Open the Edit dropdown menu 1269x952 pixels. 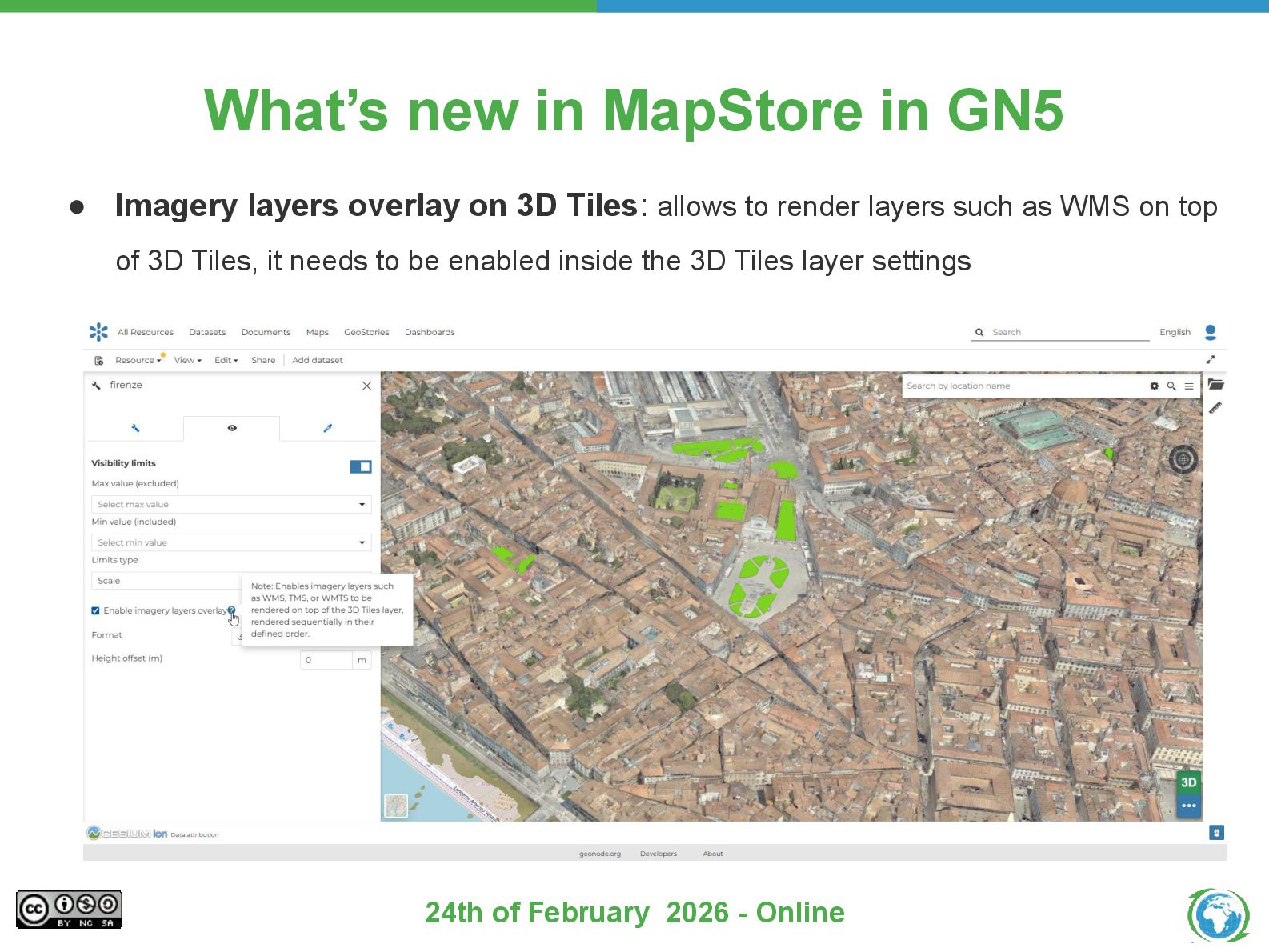coord(226,360)
